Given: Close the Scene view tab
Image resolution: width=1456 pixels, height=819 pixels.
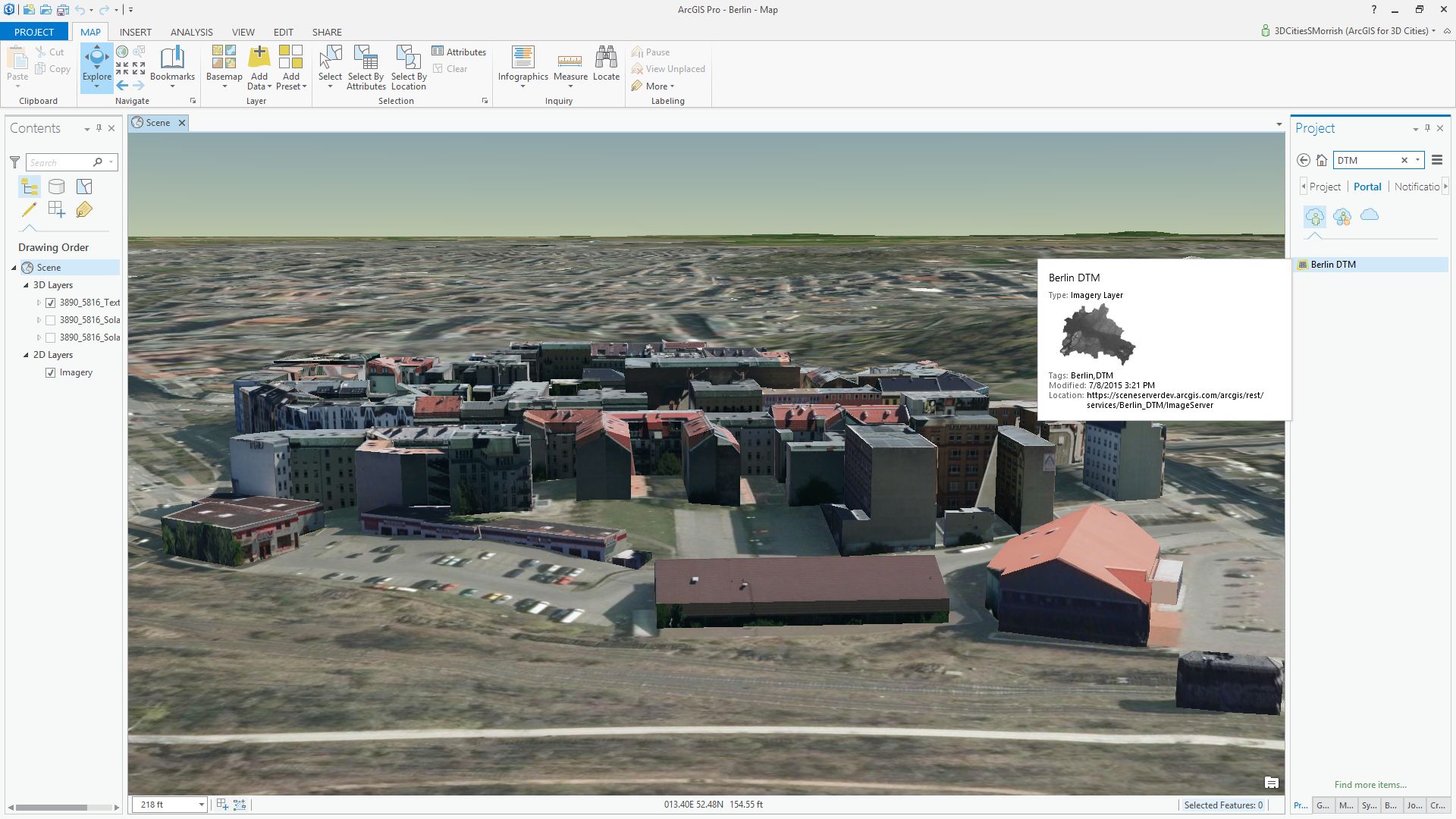Looking at the screenshot, I should [182, 123].
